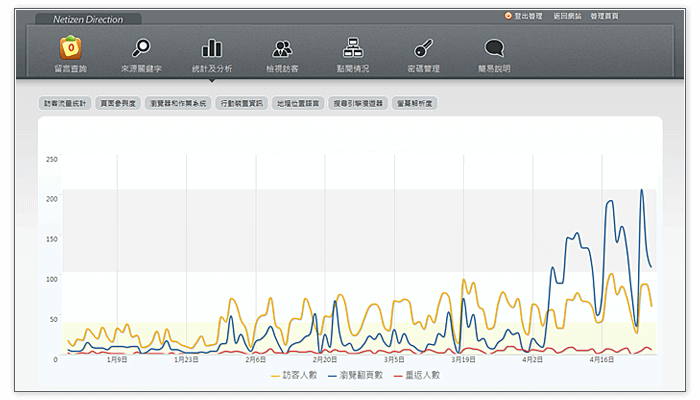Select the 螢幕解析度 tab

click(x=416, y=103)
